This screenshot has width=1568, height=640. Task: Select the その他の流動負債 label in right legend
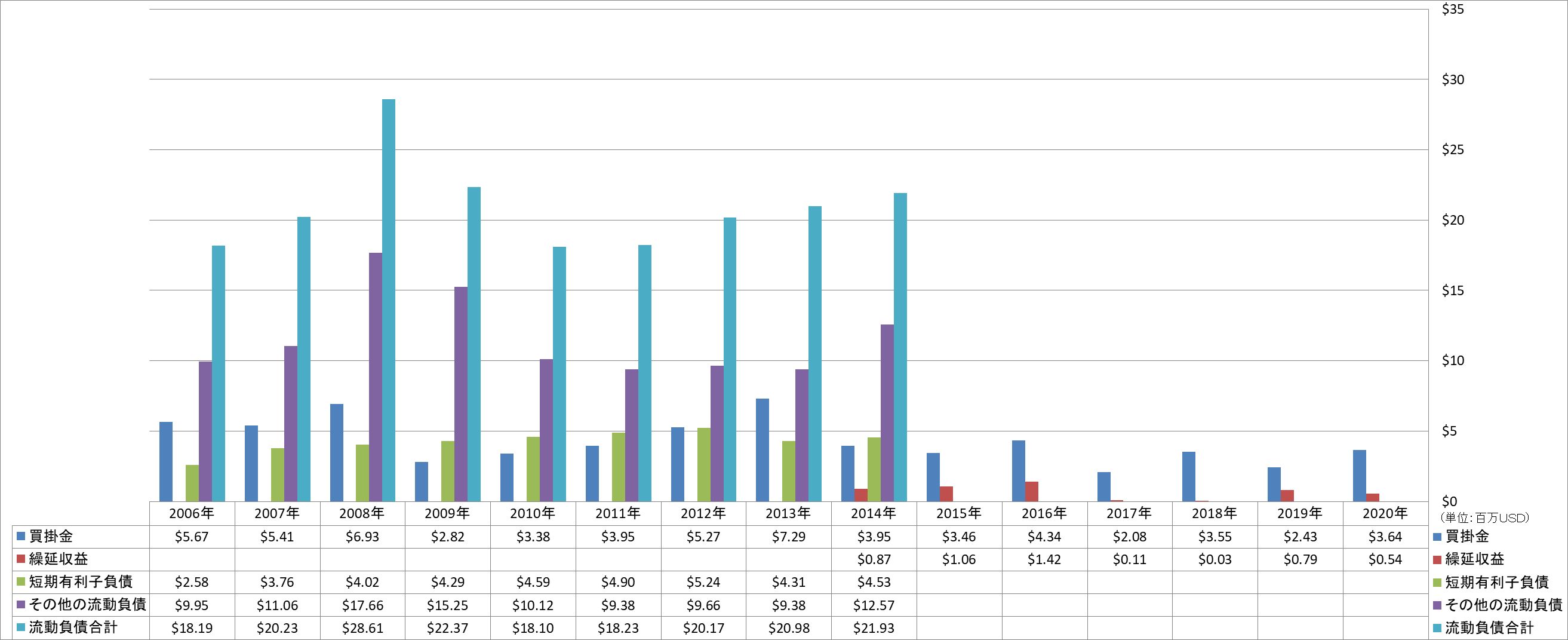click(1504, 605)
